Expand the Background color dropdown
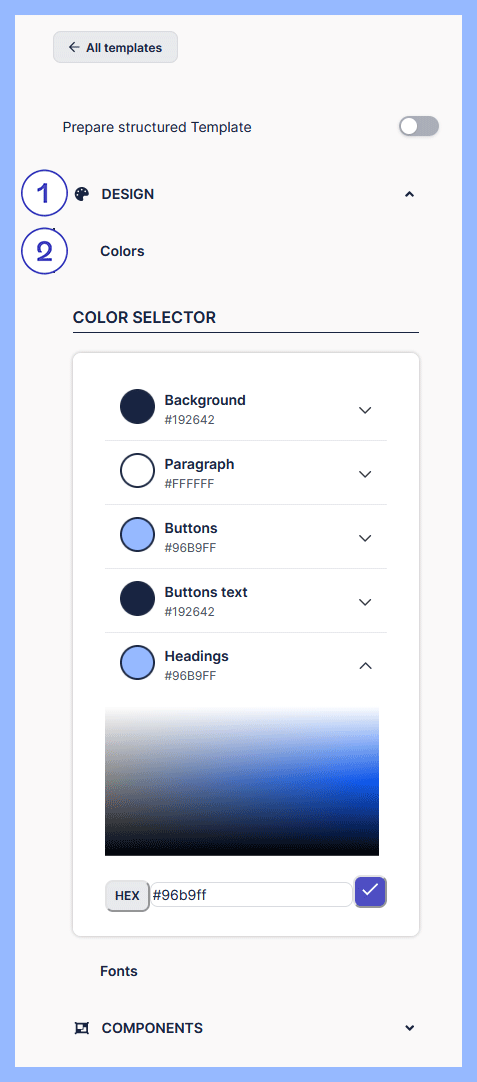477x1082 pixels. click(x=365, y=410)
